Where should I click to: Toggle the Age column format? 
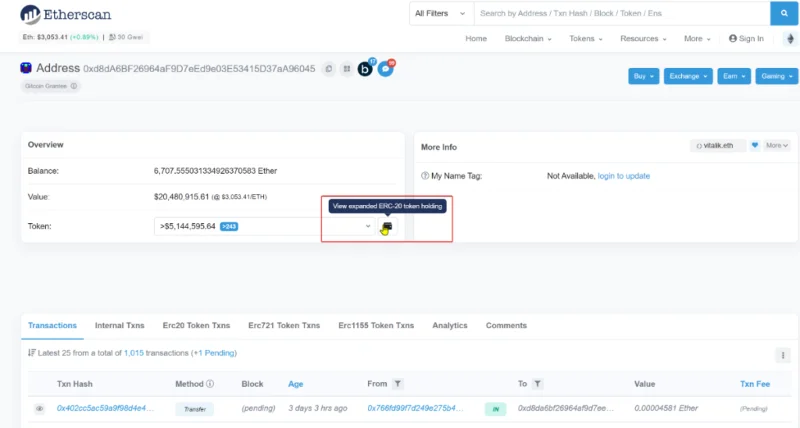click(x=295, y=384)
